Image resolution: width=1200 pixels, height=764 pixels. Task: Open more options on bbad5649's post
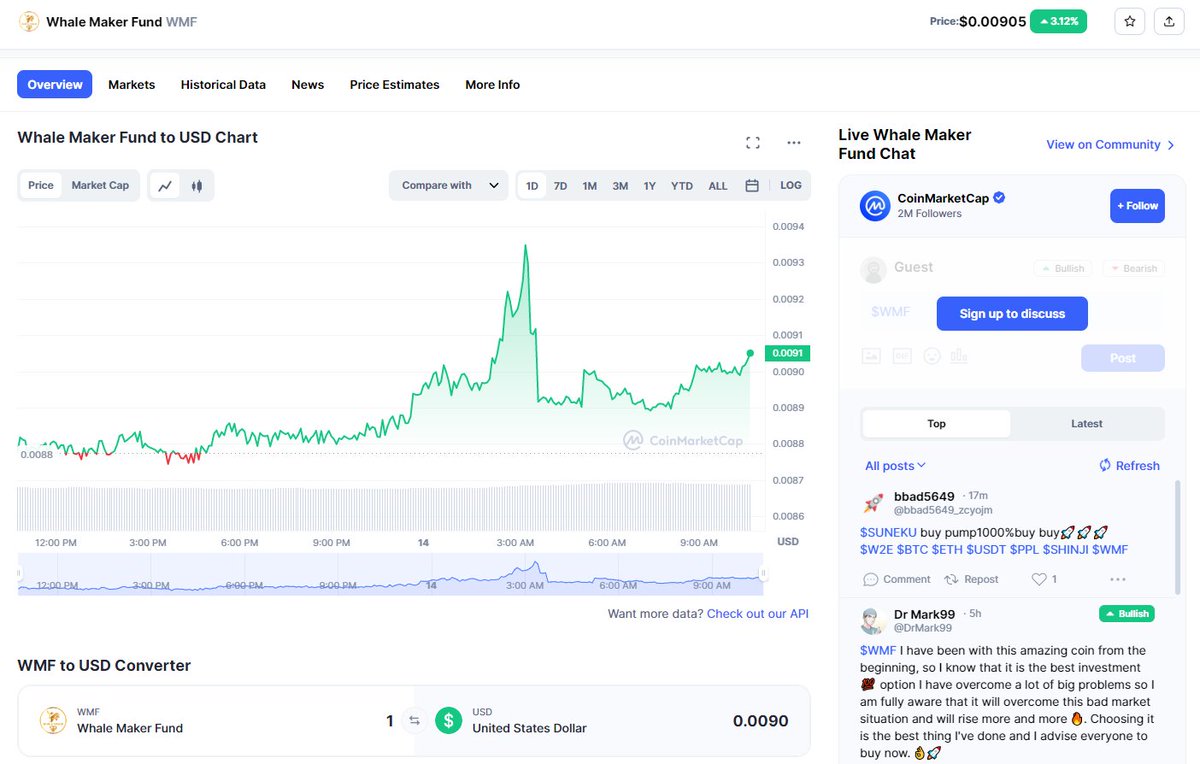tap(1118, 579)
